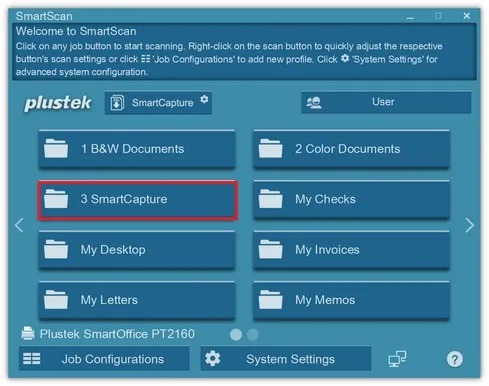Select the second page indicator dot

pos(253,335)
